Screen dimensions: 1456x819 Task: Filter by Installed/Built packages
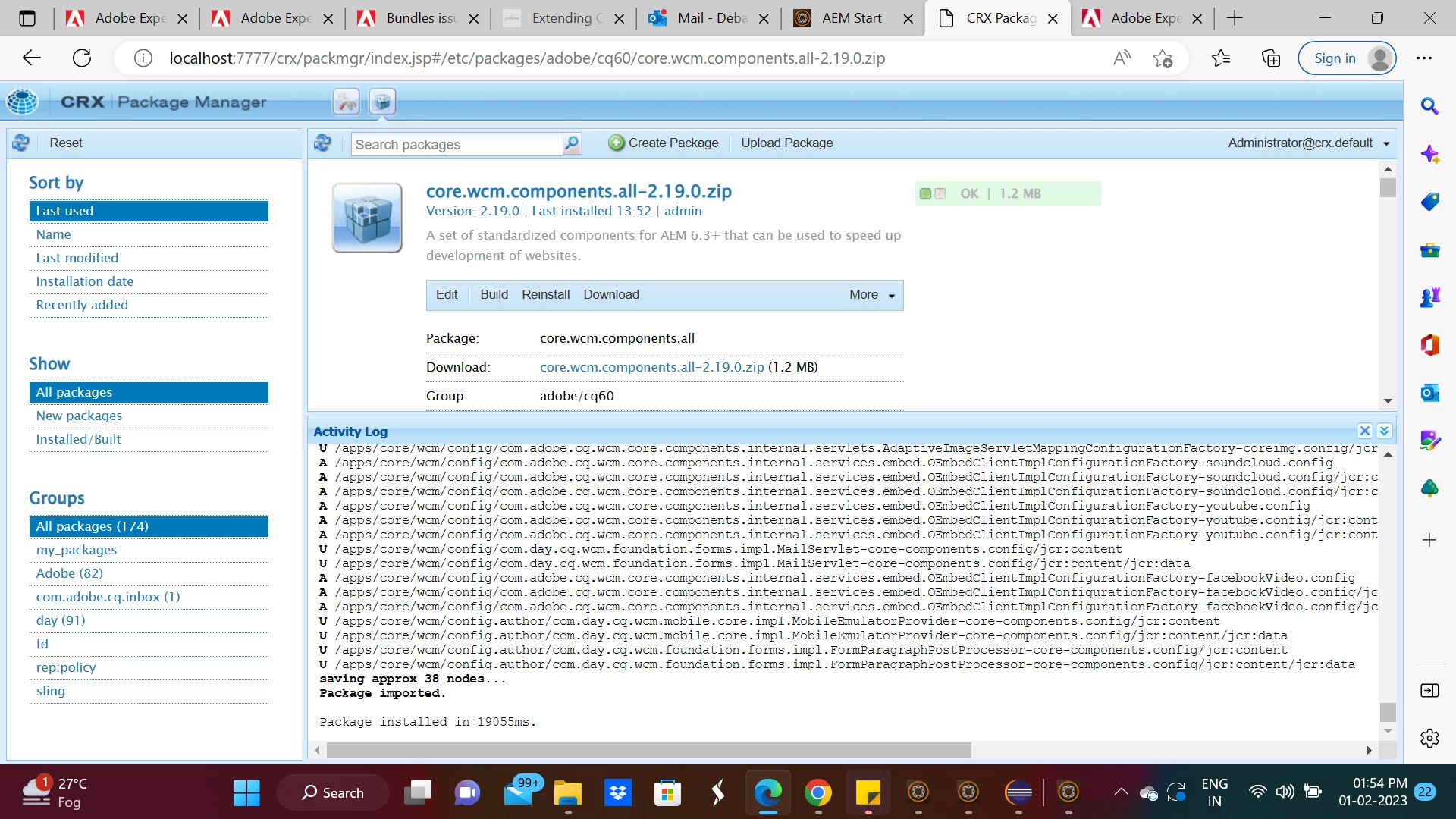coord(78,439)
